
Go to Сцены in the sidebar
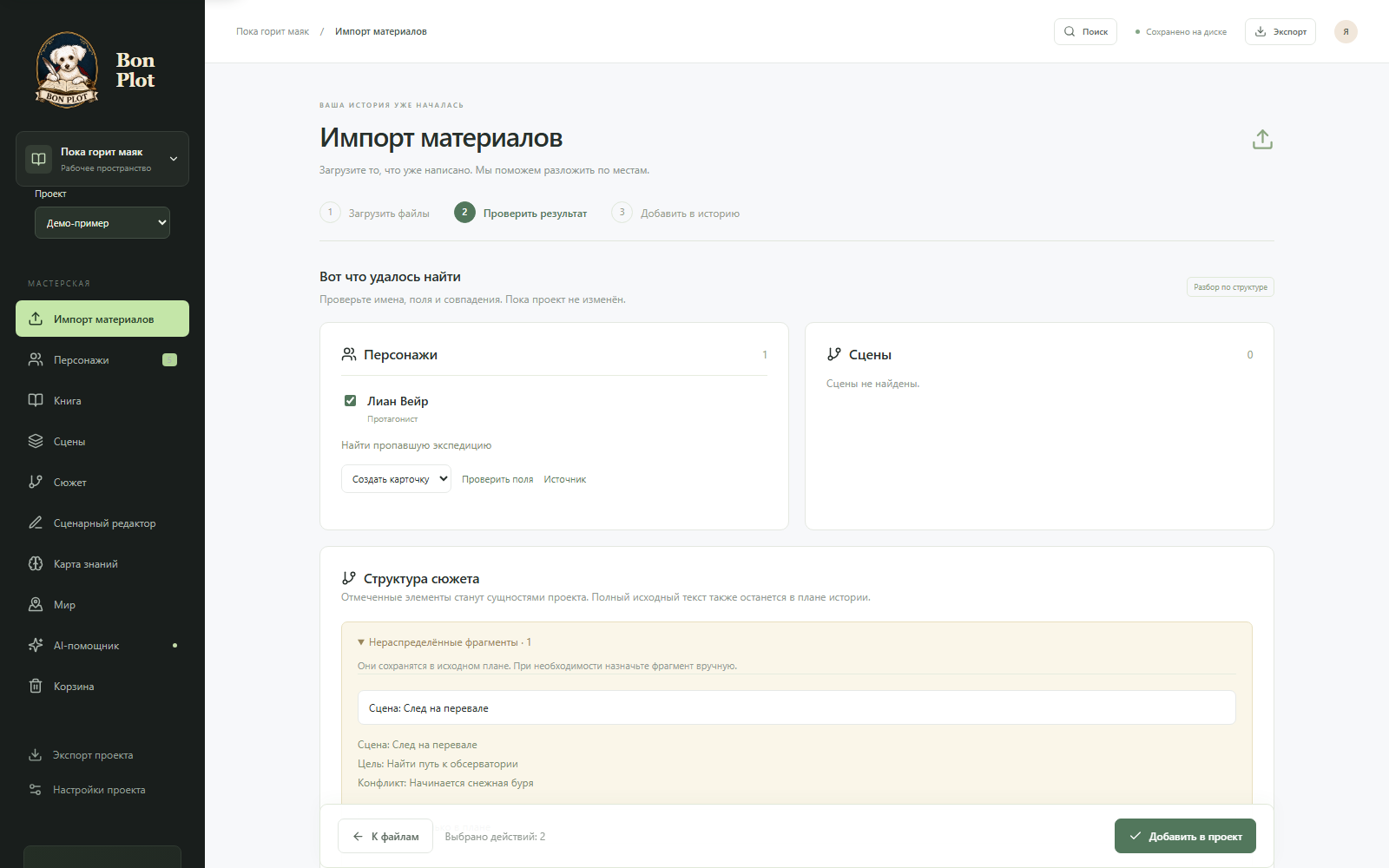[102, 441]
